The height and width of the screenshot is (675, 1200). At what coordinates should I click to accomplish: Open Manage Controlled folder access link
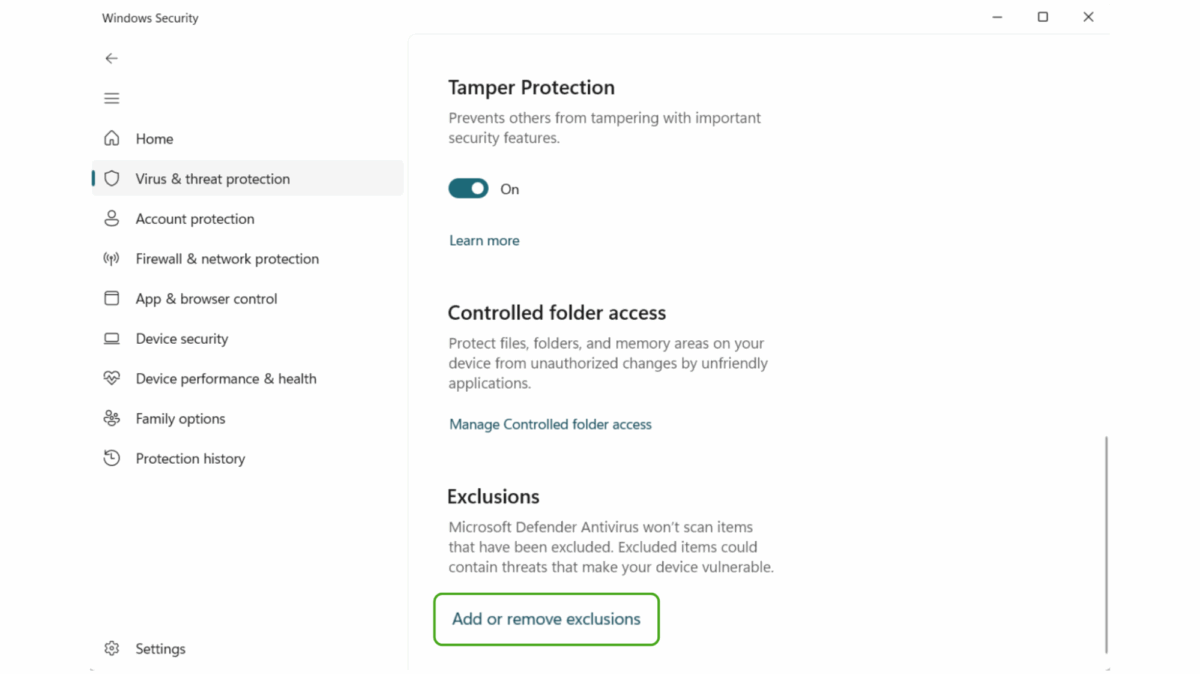coord(550,424)
